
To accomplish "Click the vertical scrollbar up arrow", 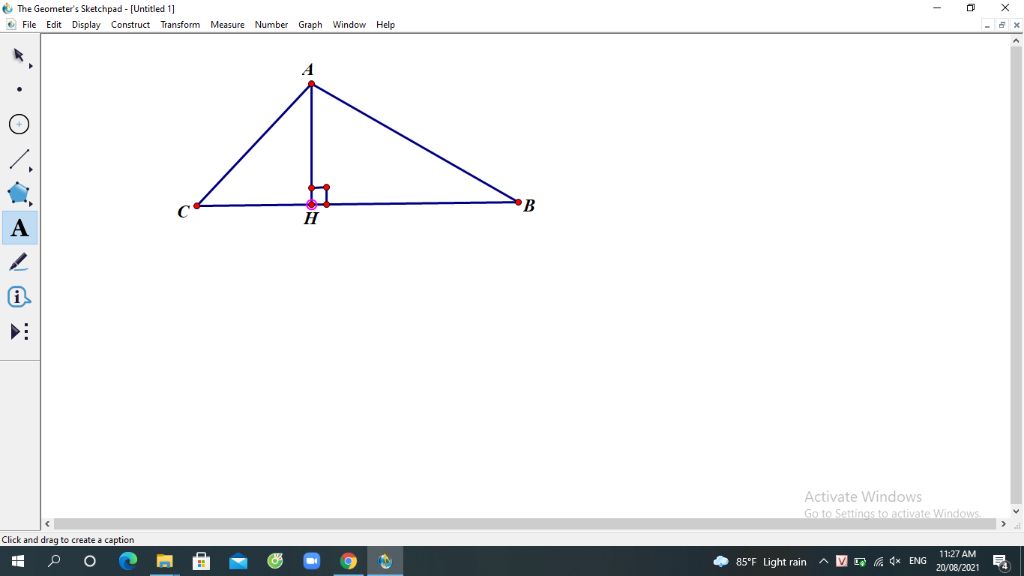I will click(1016, 40).
